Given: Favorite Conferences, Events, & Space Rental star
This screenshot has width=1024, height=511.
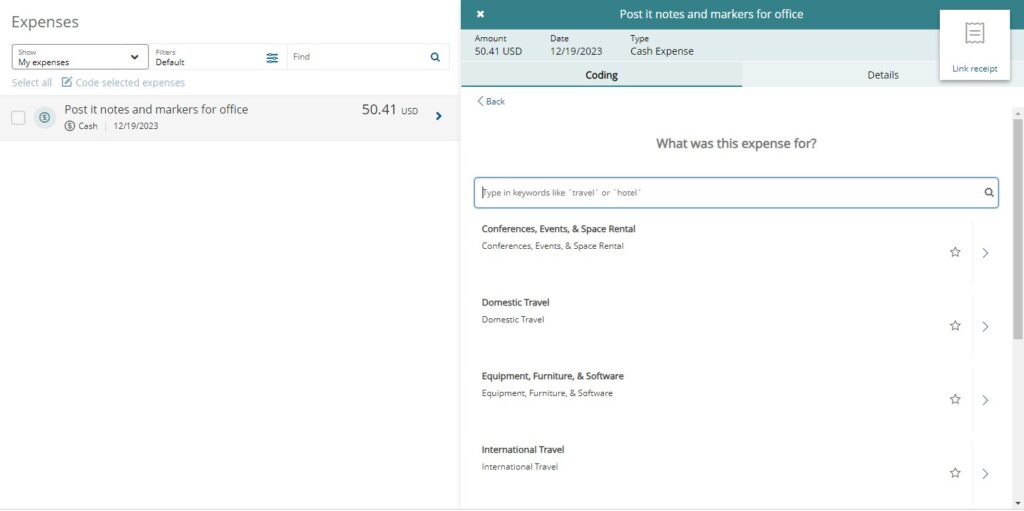Looking at the screenshot, I should 955,253.
